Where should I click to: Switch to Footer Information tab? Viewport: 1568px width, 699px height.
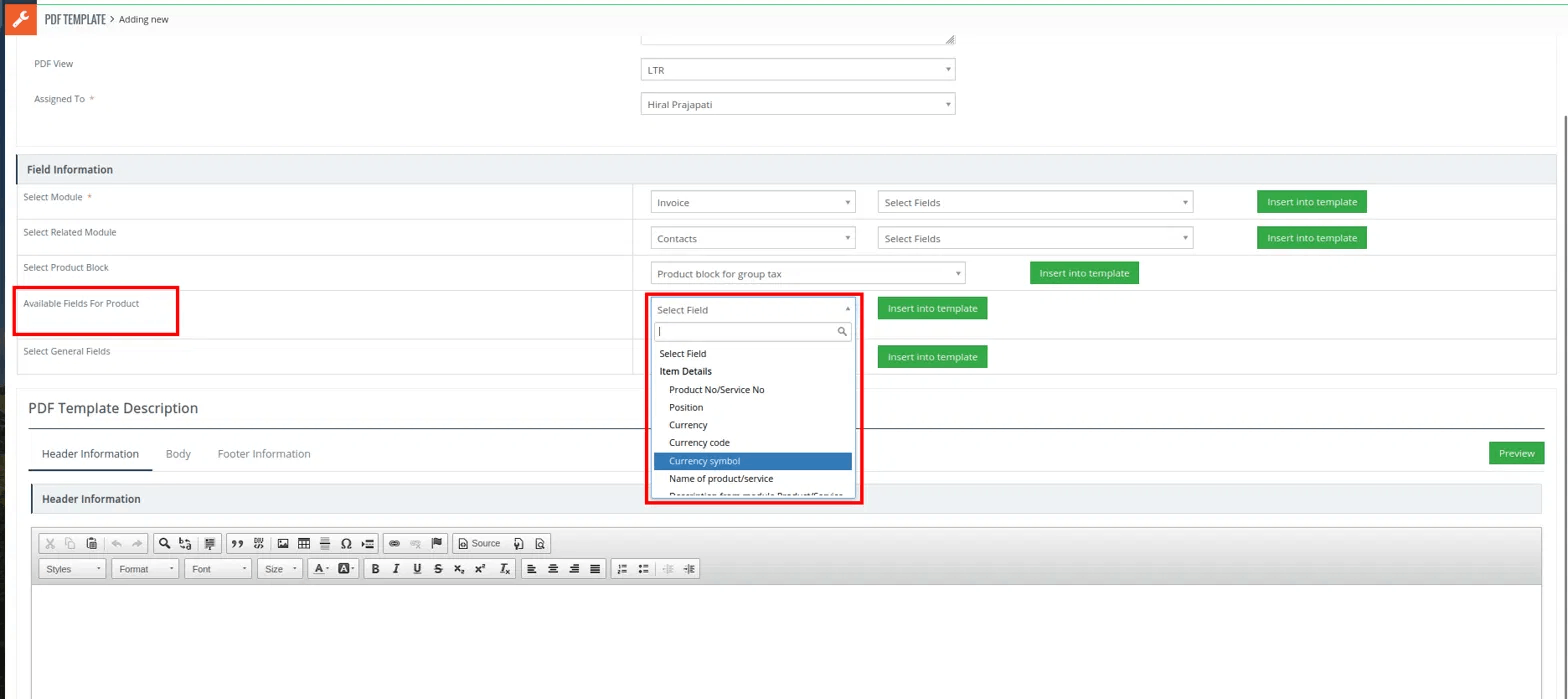coord(264,454)
